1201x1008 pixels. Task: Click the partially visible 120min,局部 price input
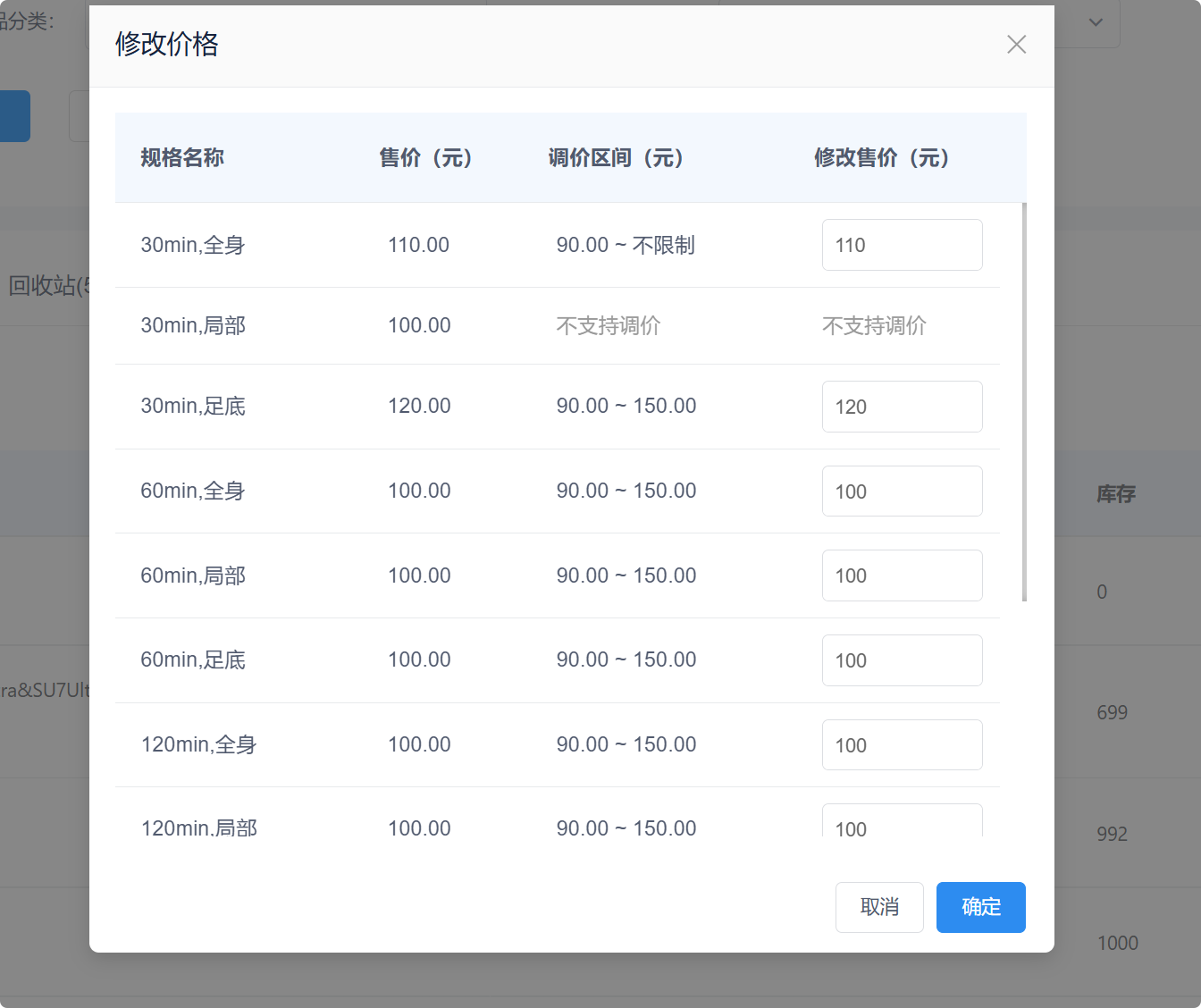(x=902, y=822)
